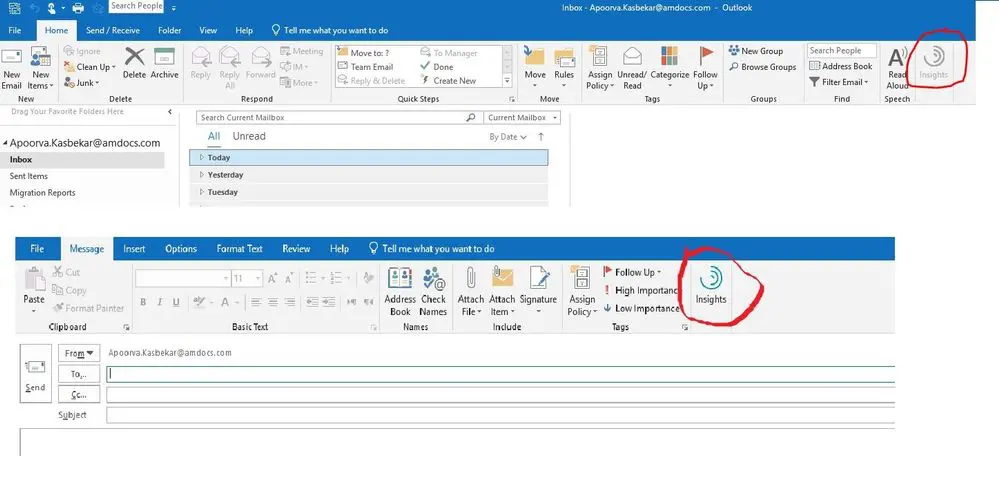Select the Inbox folder
Image resolution: width=999 pixels, height=499 pixels.
coord(82,160)
